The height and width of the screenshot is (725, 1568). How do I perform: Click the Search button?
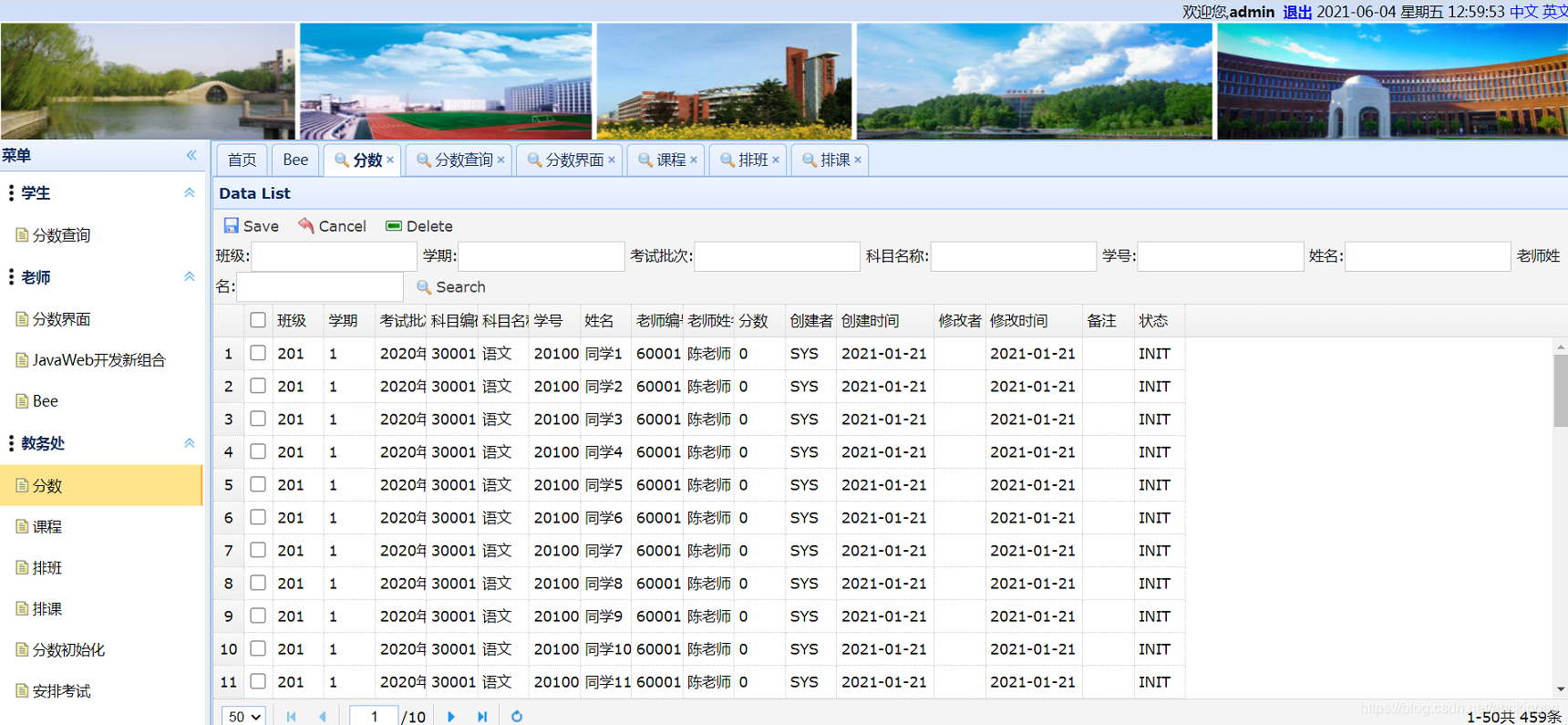[x=450, y=287]
